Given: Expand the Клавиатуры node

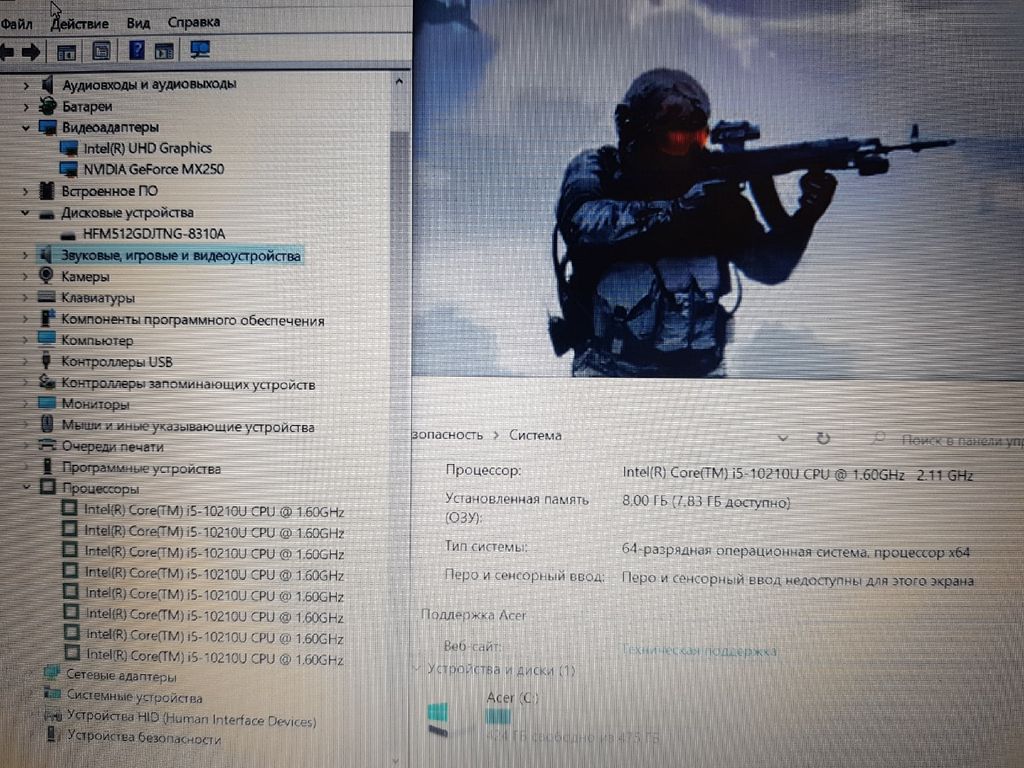Looking at the screenshot, I should click(25, 298).
